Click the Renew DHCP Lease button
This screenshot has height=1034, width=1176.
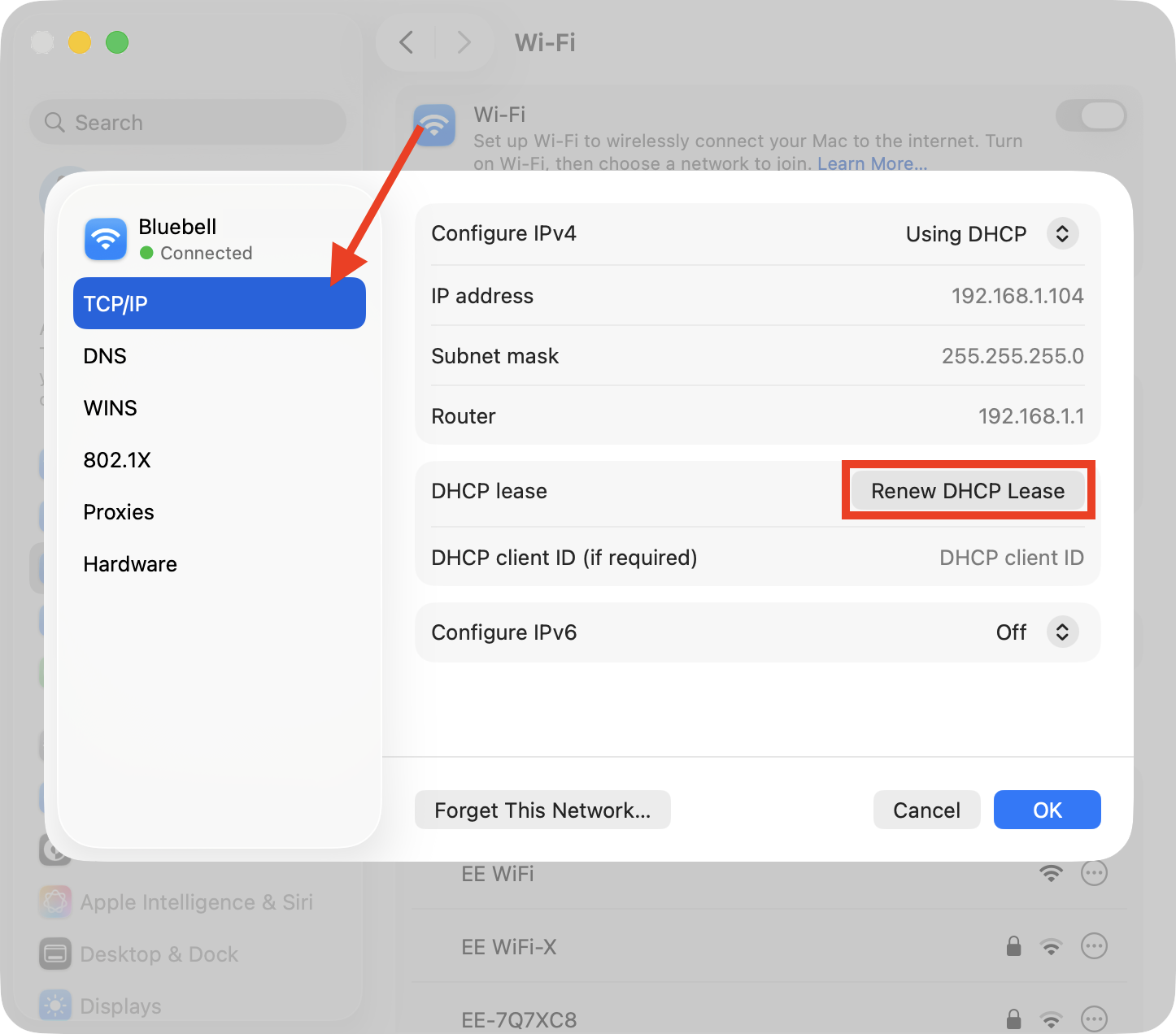point(967,490)
